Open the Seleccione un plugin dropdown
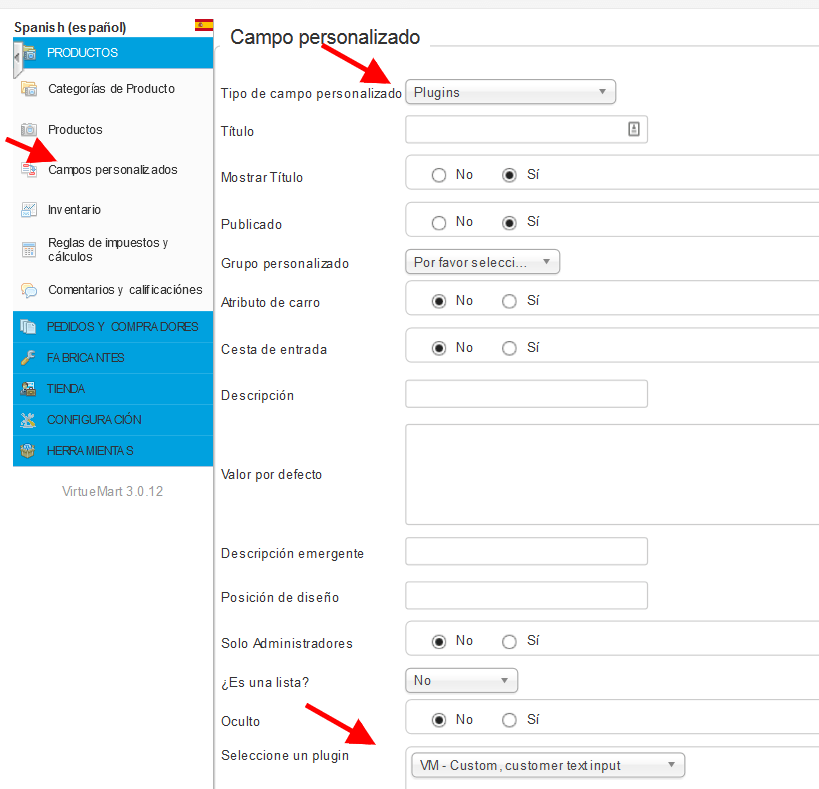 [x=548, y=765]
